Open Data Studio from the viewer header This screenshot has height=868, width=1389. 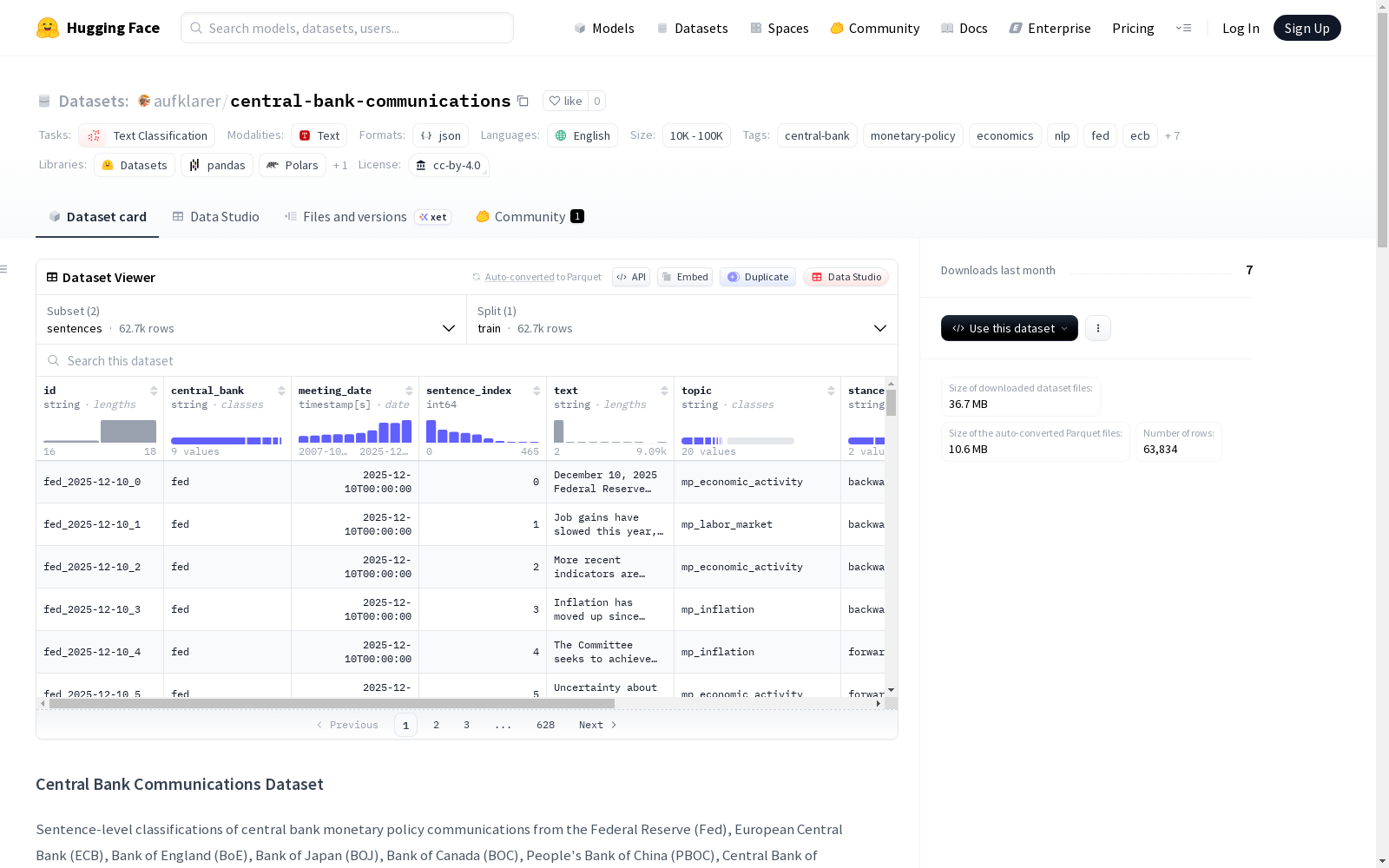(x=846, y=277)
